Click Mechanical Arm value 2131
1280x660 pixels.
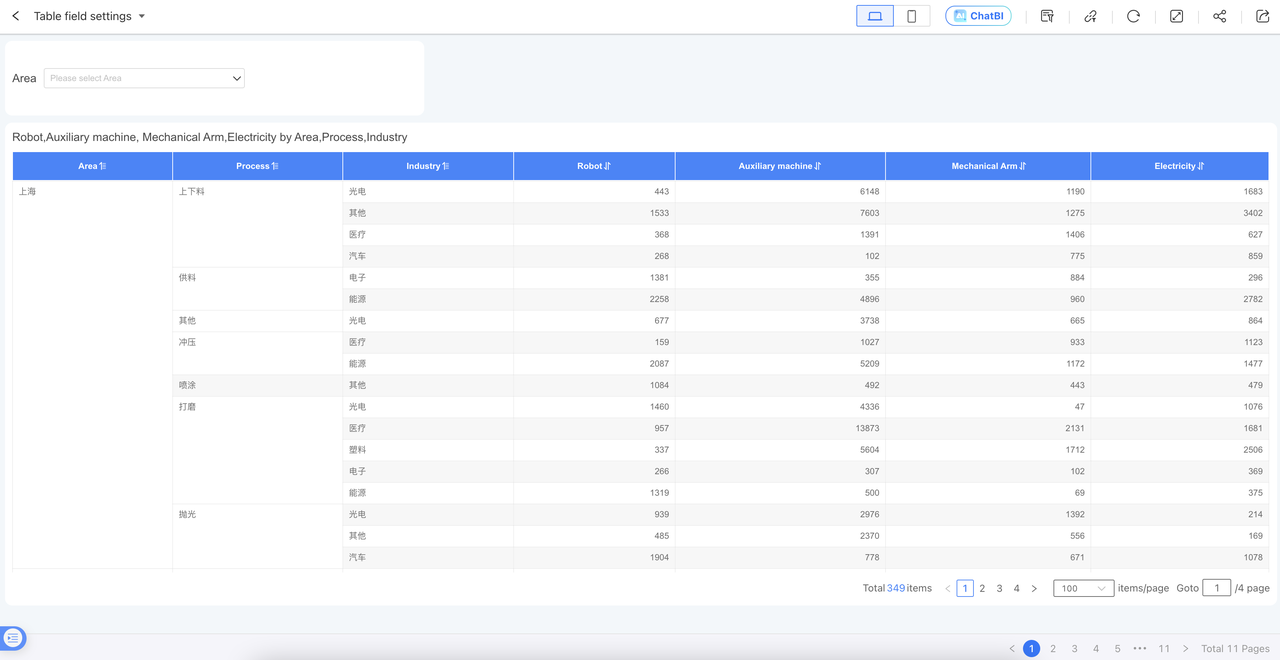click(1074, 428)
